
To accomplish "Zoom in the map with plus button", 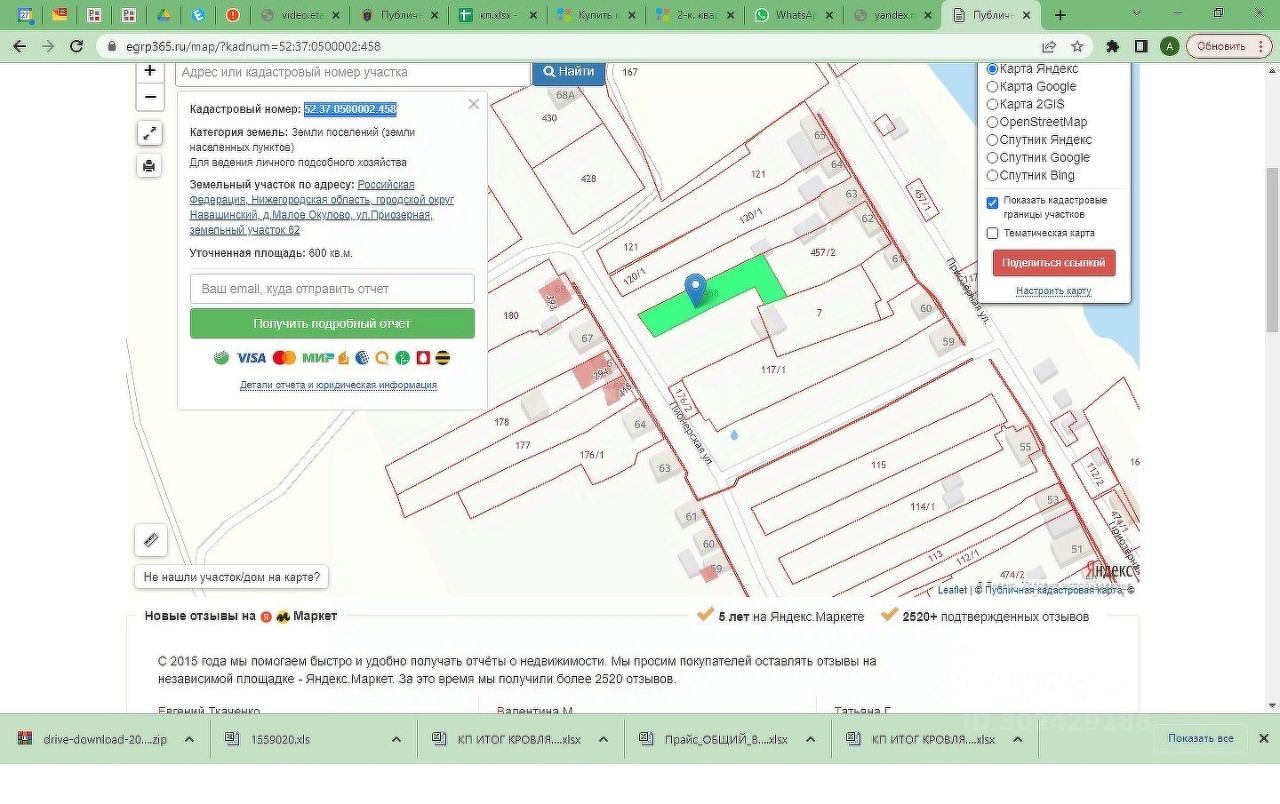I will click(150, 71).
